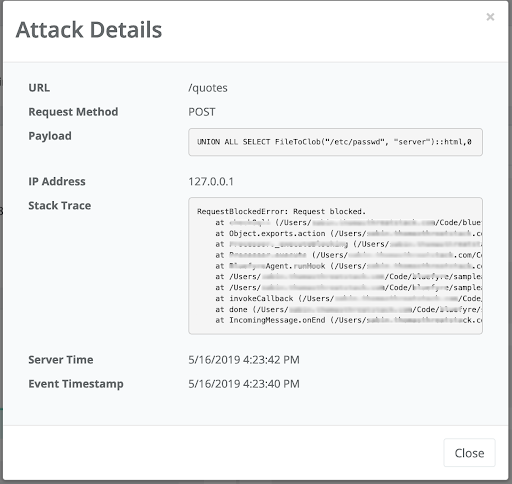The width and height of the screenshot is (512, 484).
Task: Select the 127.0.0.1 IP address
Action: click(x=211, y=182)
